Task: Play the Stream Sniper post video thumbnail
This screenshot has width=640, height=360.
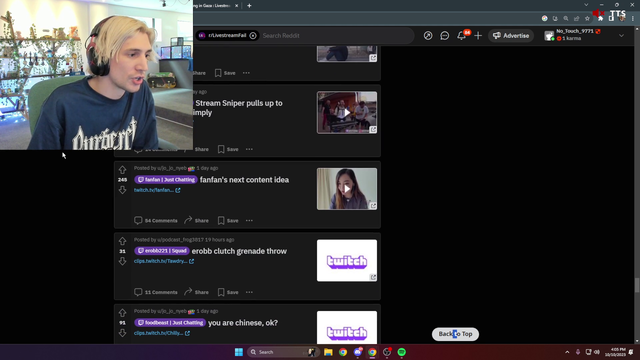Action: point(347,113)
